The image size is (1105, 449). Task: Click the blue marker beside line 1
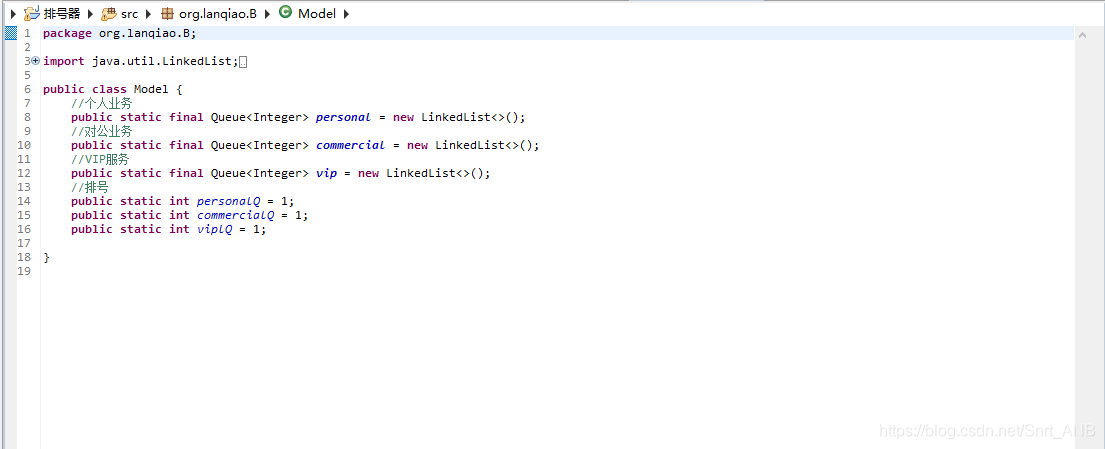(x=11, y=33)
